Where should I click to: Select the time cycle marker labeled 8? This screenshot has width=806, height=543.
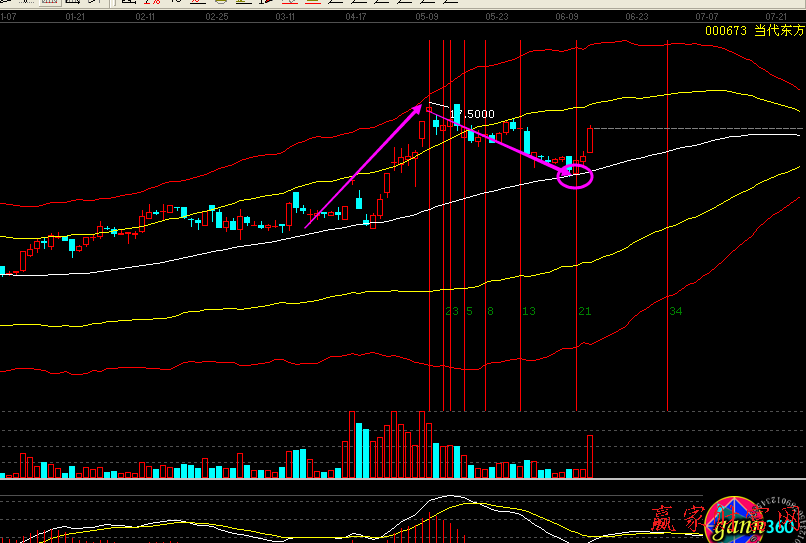(x=490, y=312)
